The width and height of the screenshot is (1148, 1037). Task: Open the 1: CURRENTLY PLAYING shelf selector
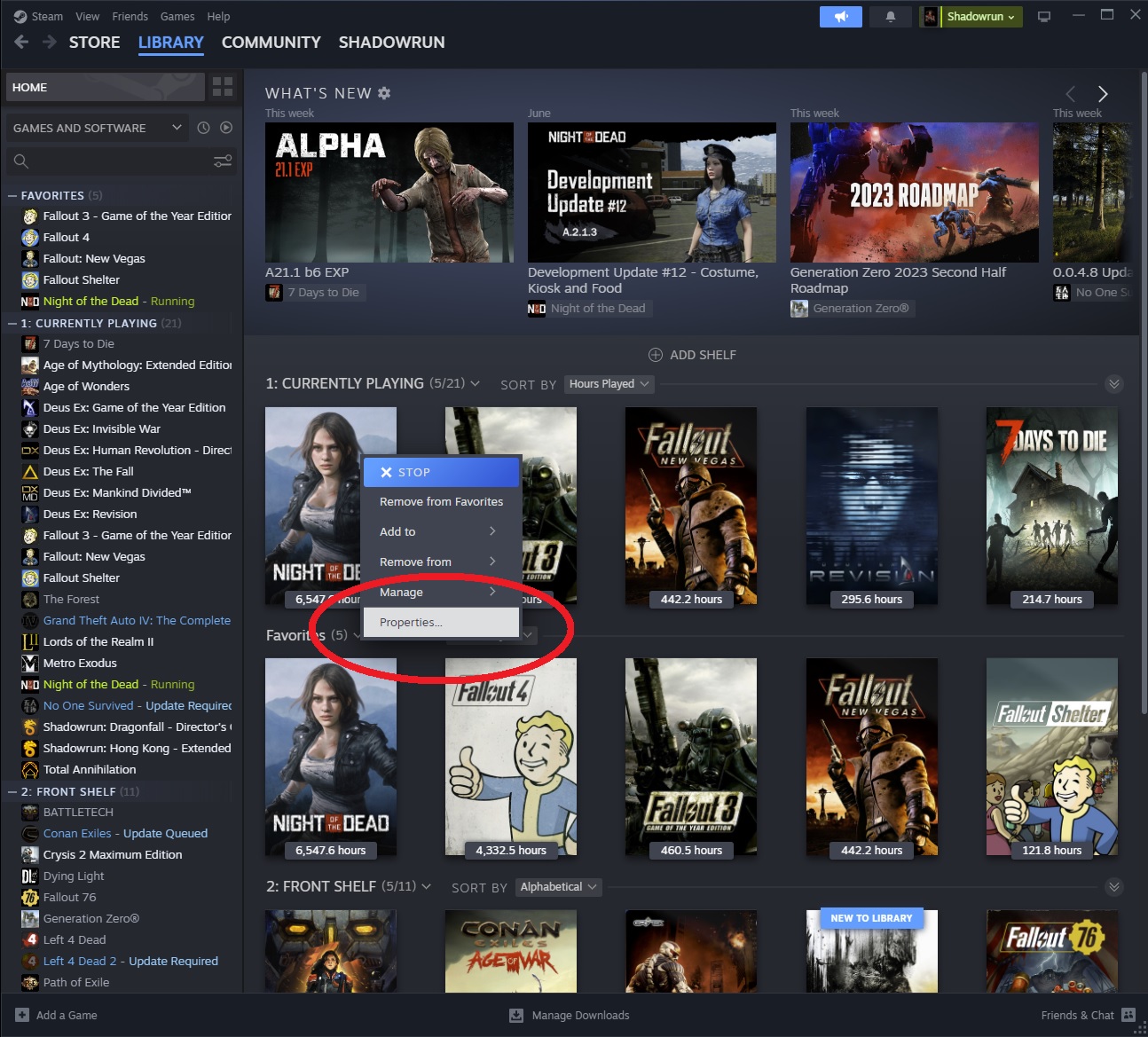[x=373, y=383]
